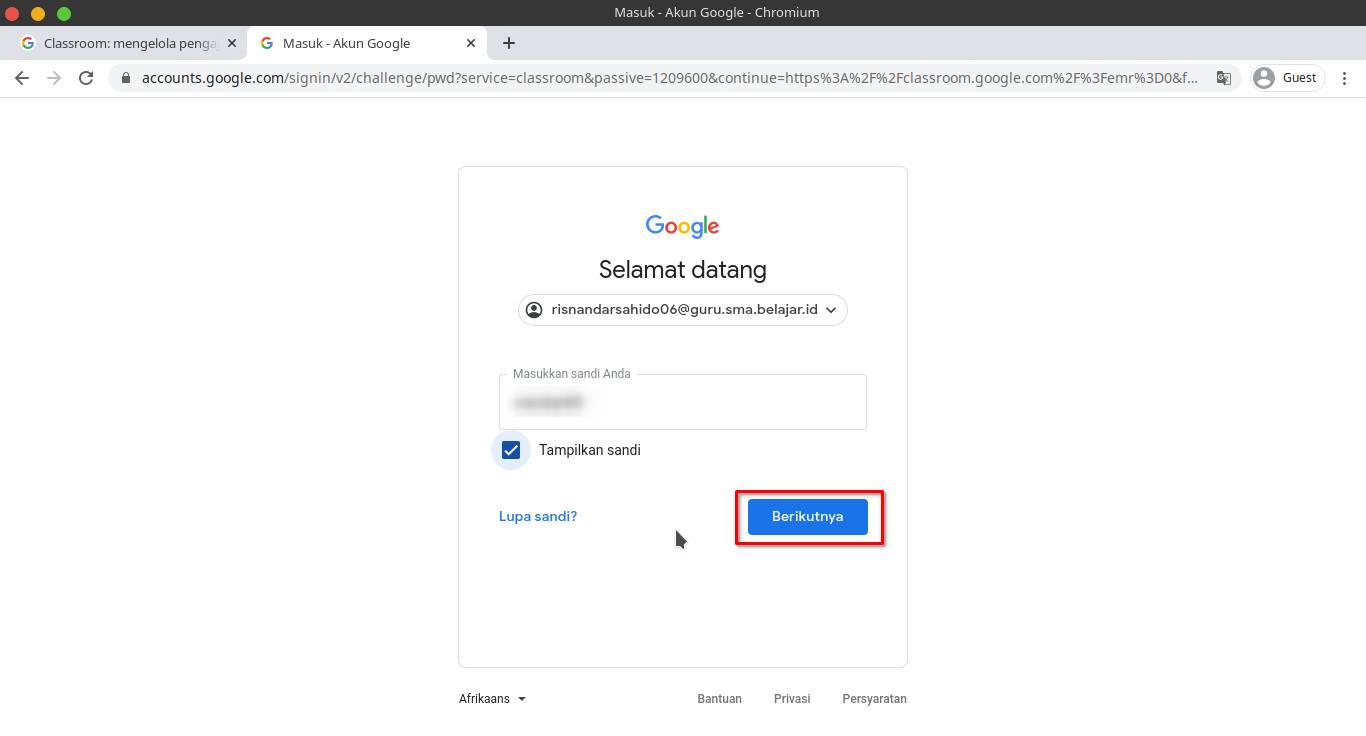Open the Guest profile button

[x=1286, y=78]
